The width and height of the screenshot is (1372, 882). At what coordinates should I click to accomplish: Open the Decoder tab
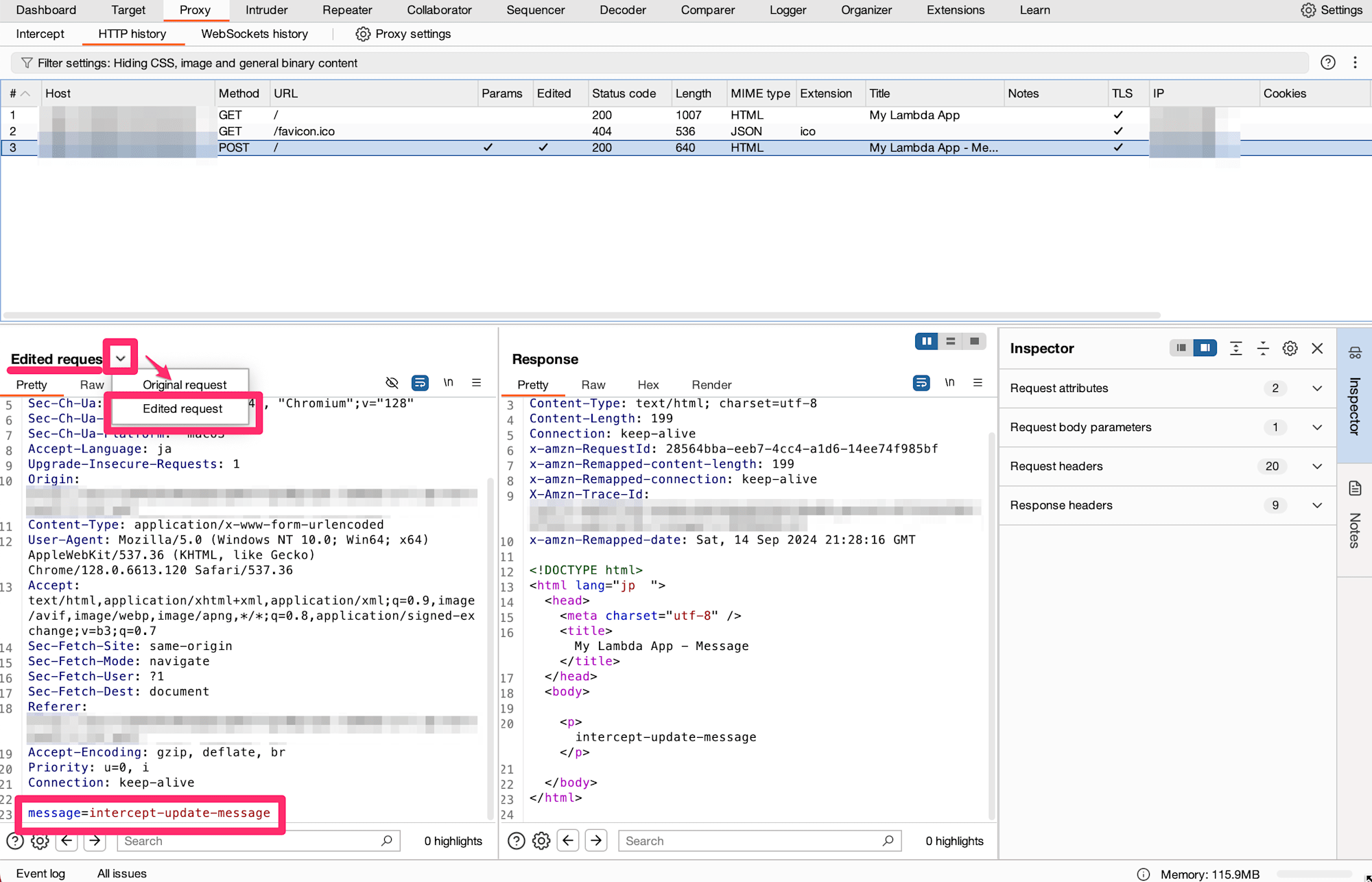click(623, 10)
